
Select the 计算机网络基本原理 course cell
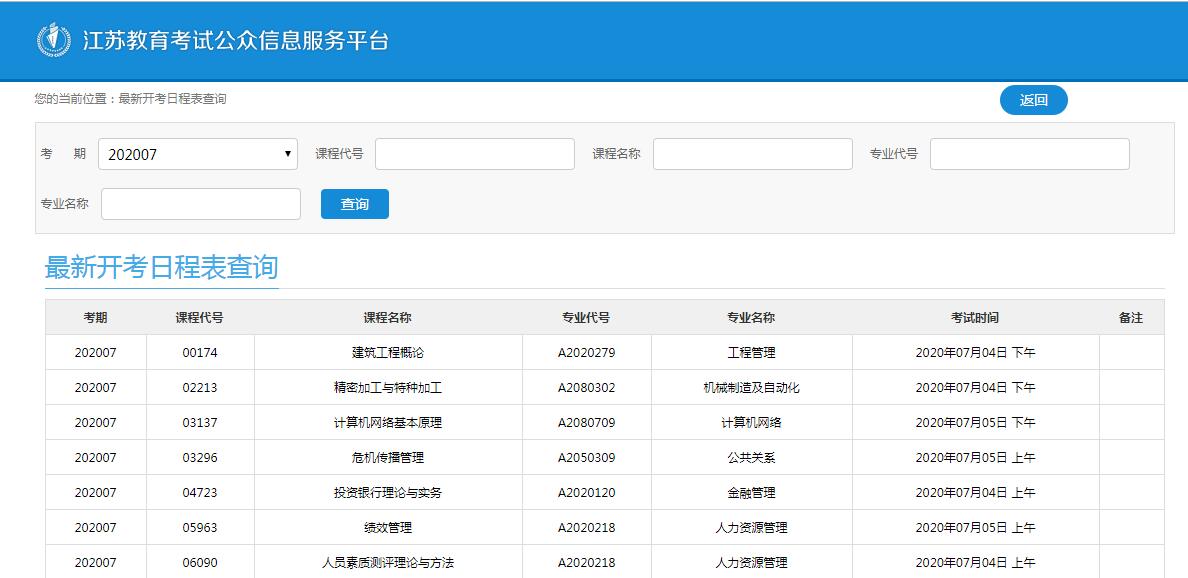(x=387, y=423)
